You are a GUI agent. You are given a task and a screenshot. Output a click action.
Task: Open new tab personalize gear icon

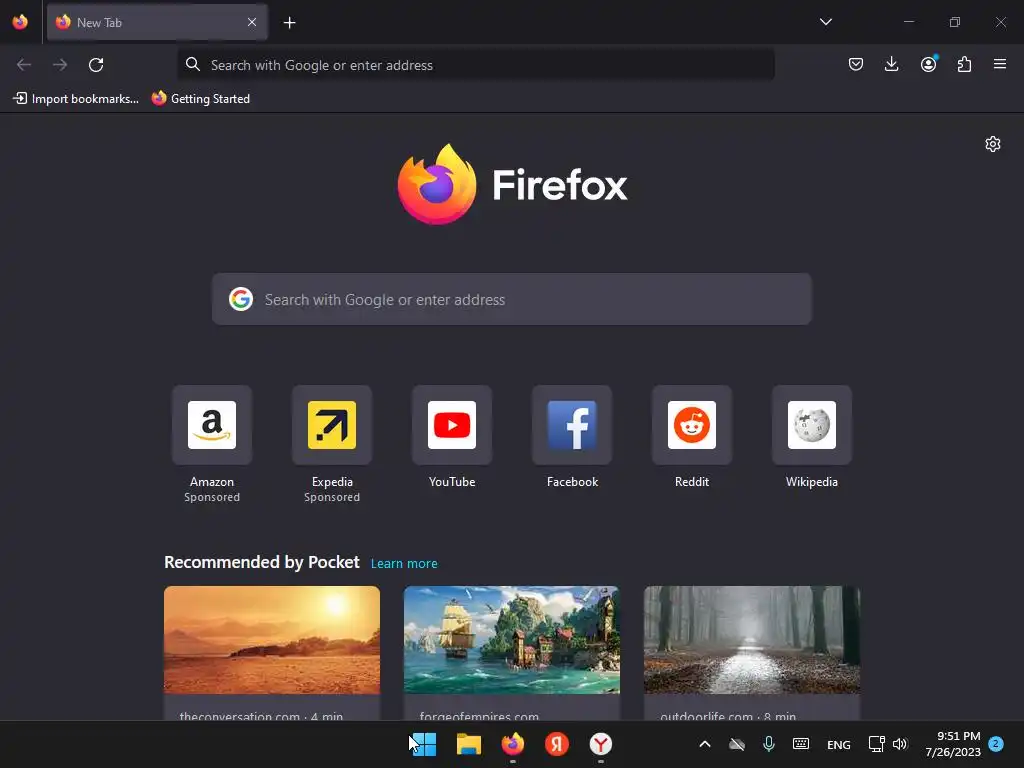click(993, 144)
